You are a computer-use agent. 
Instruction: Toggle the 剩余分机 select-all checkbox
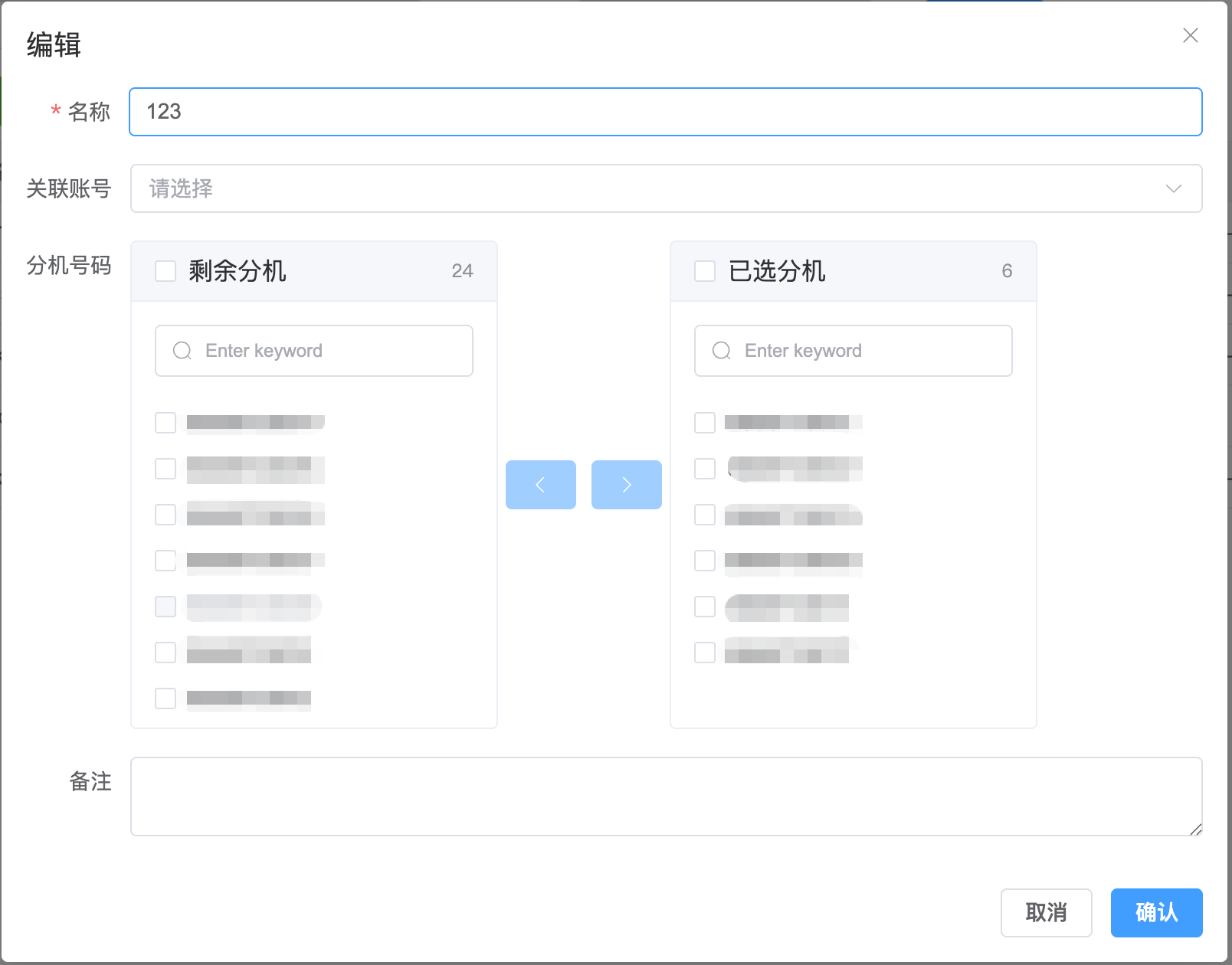pyautogui.click(x=165, y=271)
